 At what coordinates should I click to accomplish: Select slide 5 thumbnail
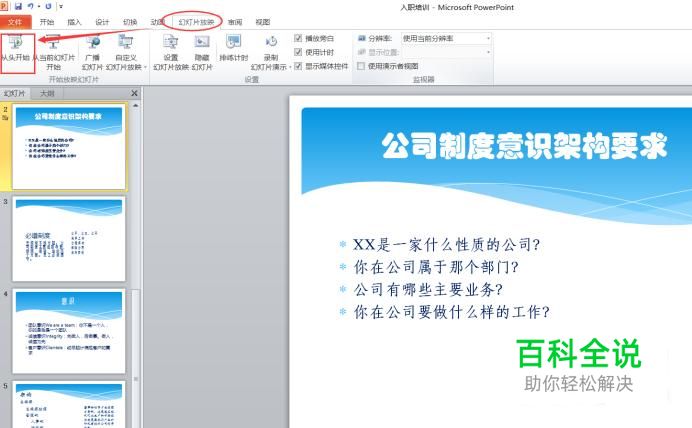[x=69, y=405]
